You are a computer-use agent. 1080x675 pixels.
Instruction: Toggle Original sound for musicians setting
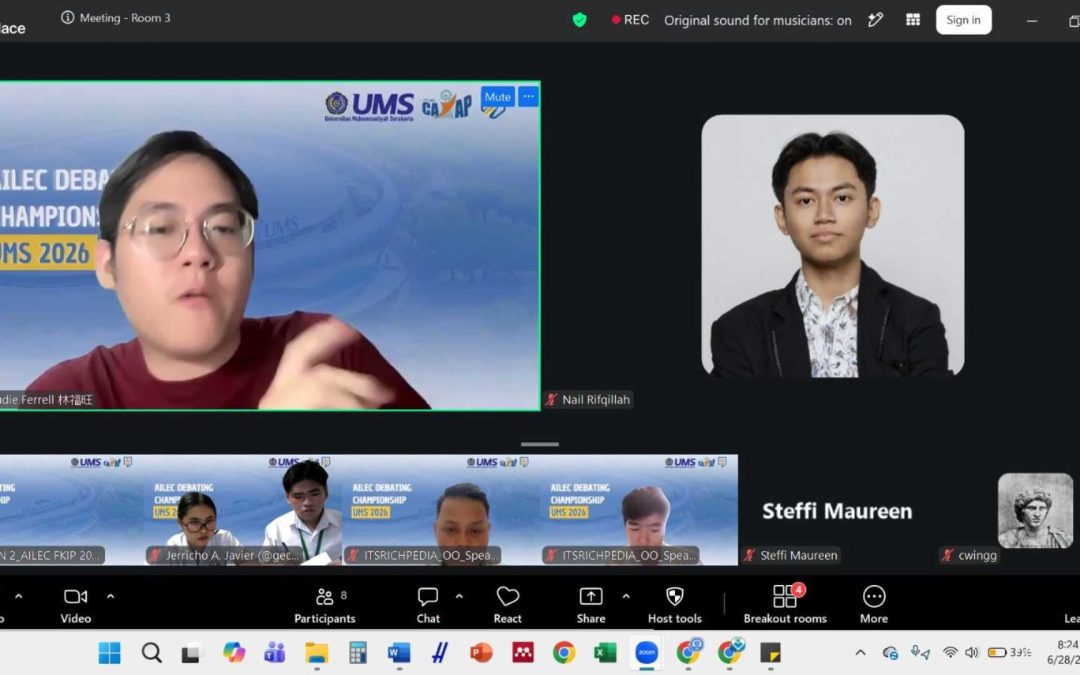point(758,21)
